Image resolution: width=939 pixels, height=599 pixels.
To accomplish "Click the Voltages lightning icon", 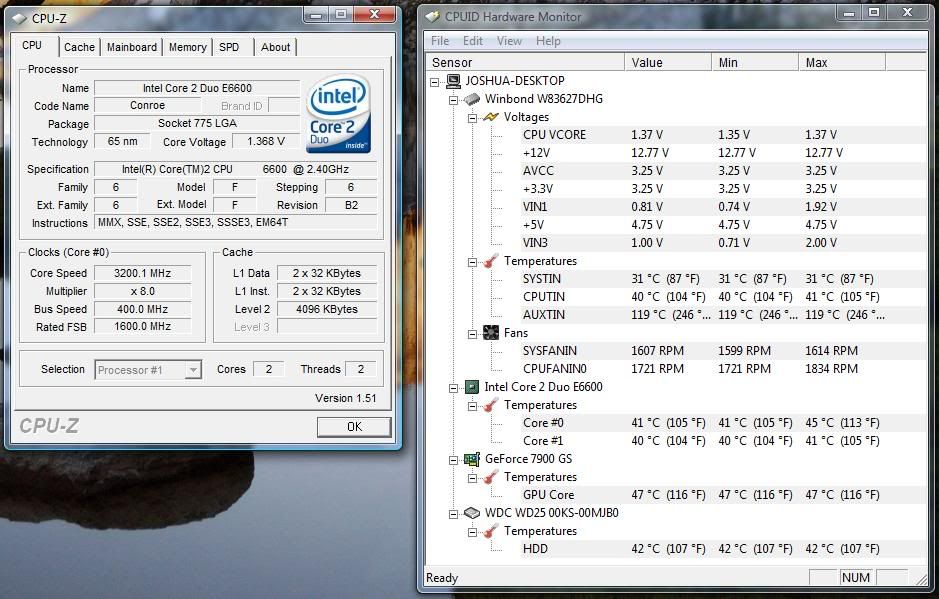I will 491,117.
